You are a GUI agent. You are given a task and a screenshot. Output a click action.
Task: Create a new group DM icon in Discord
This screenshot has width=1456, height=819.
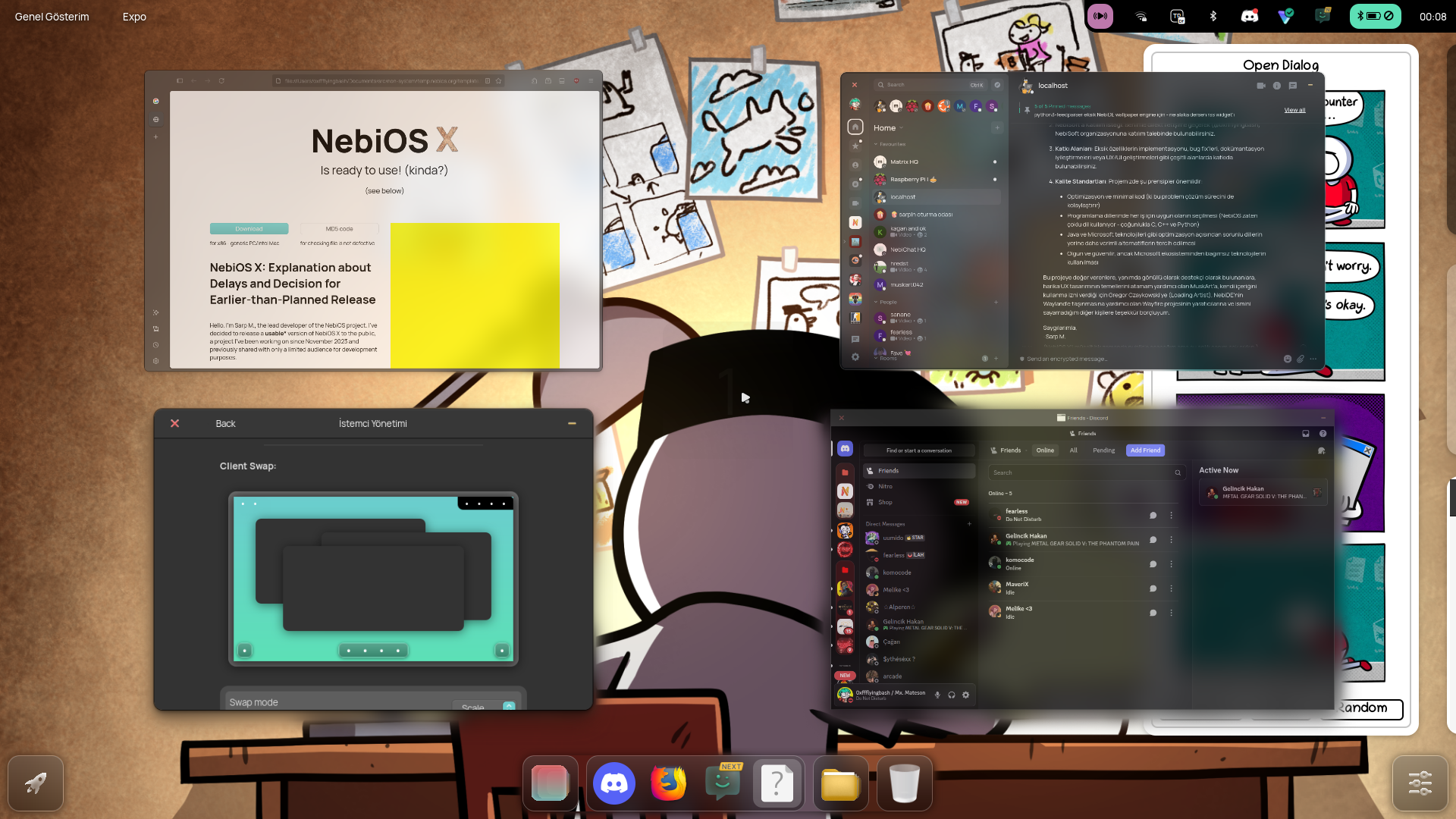pos(1321,450)
